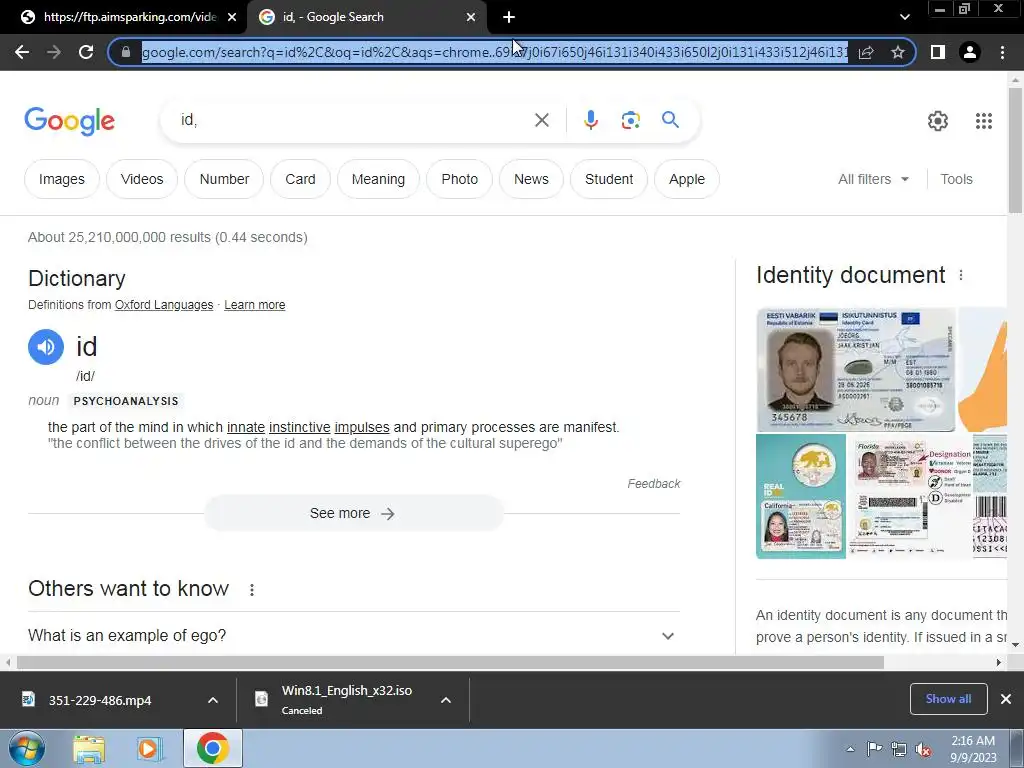This screenshot has height=768, width=1024.
Task: Open California Real ID image
Action: [801, 496]
